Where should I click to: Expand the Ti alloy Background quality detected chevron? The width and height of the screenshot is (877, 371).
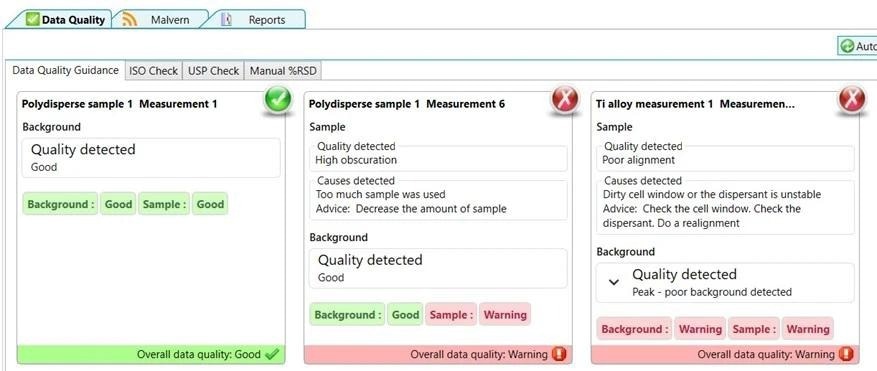(614, 282)
